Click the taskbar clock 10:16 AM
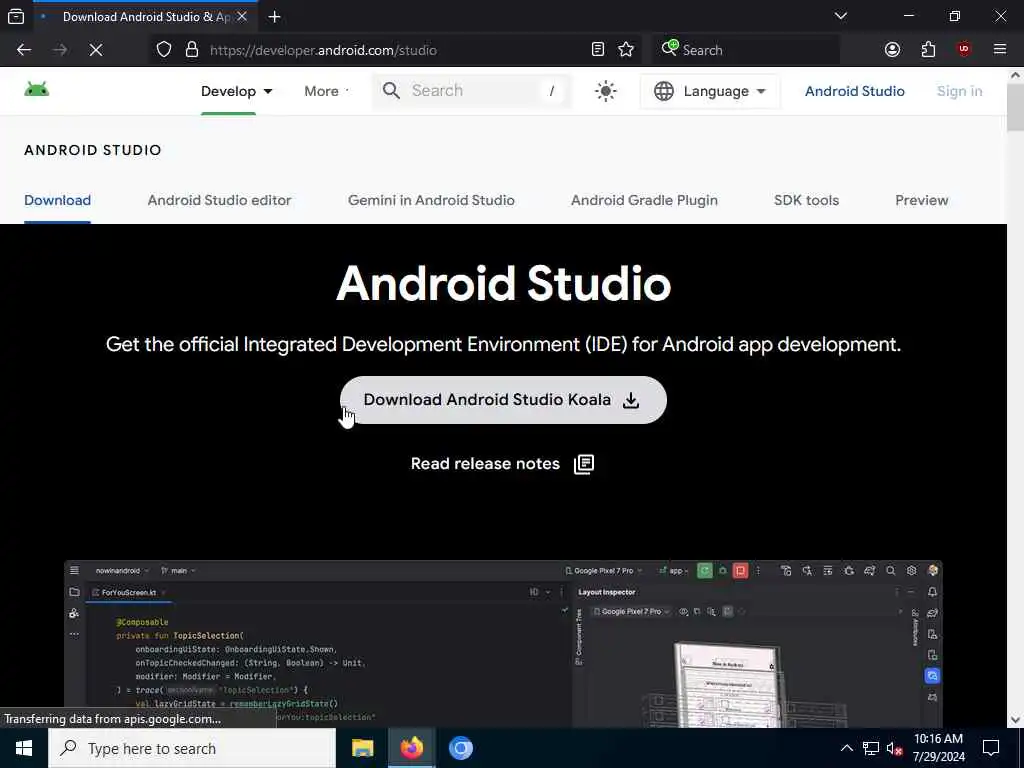 (x=938, y=748)
